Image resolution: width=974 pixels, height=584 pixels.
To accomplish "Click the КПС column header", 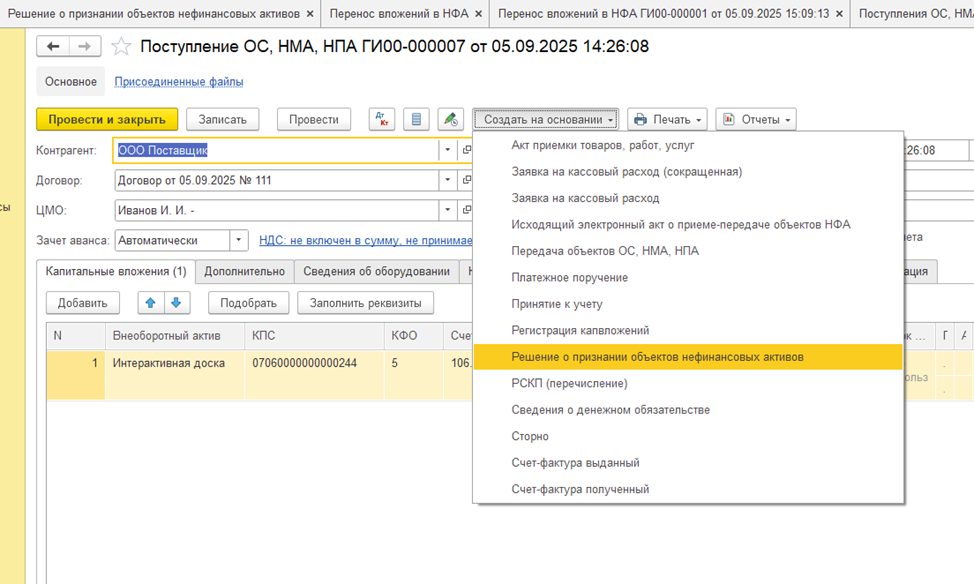I will (314, 335).
